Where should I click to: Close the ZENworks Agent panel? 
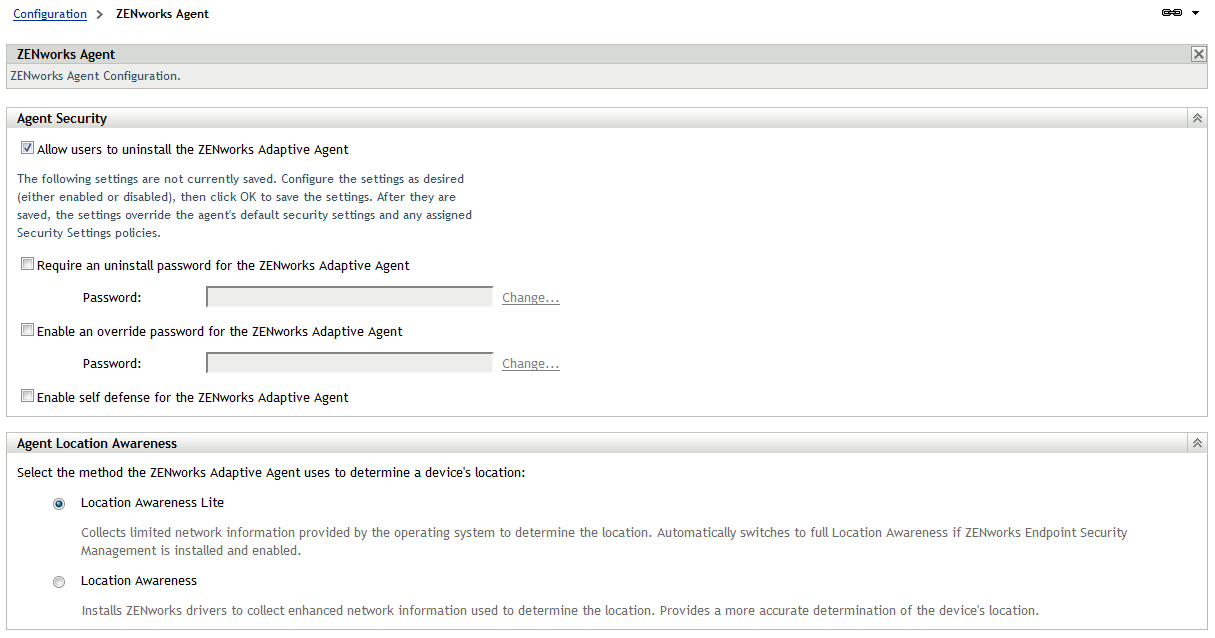tap(1198, 54)
